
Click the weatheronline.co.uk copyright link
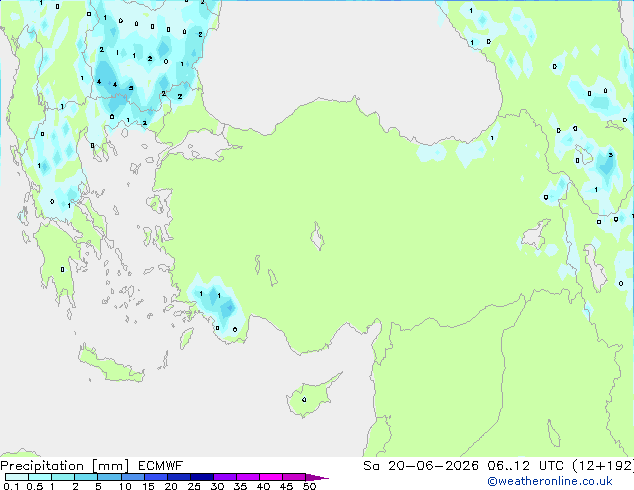[x=550, y=481]
